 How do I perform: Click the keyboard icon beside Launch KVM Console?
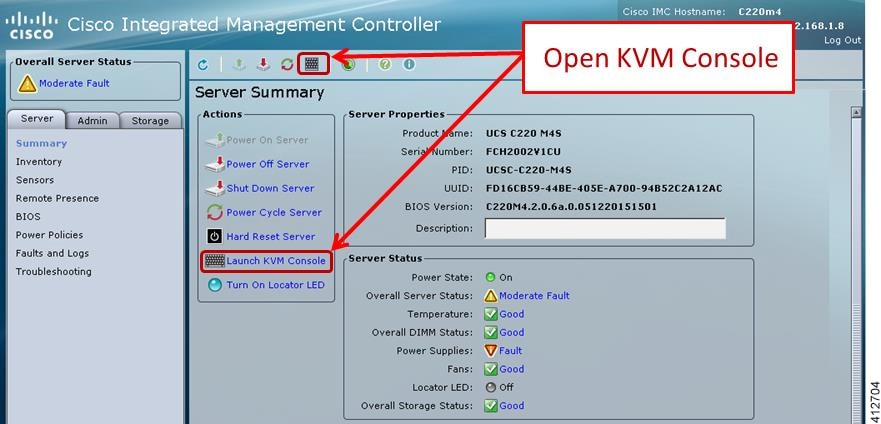(x=215, y=261)
